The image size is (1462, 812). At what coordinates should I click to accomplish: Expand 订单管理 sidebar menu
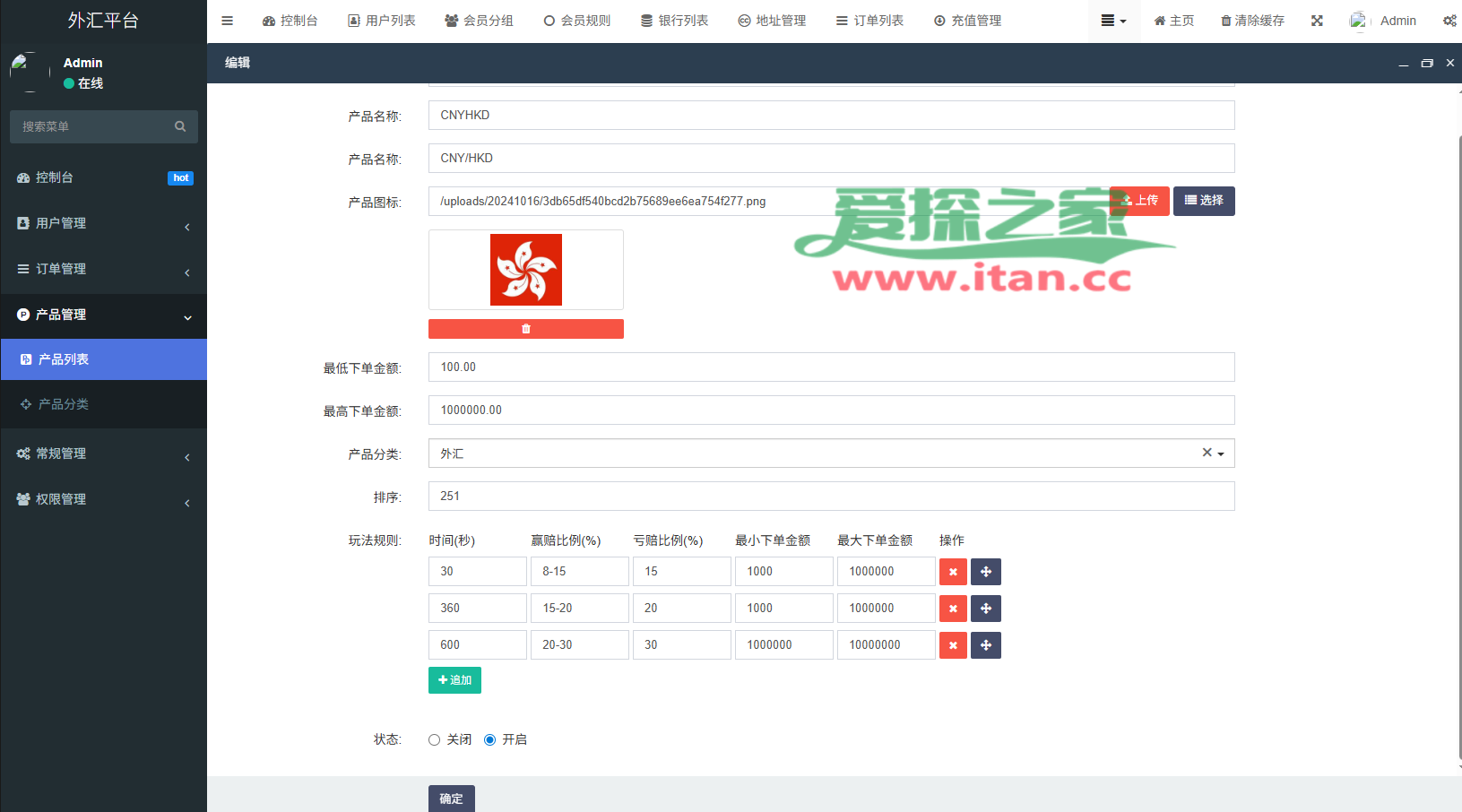103,269
